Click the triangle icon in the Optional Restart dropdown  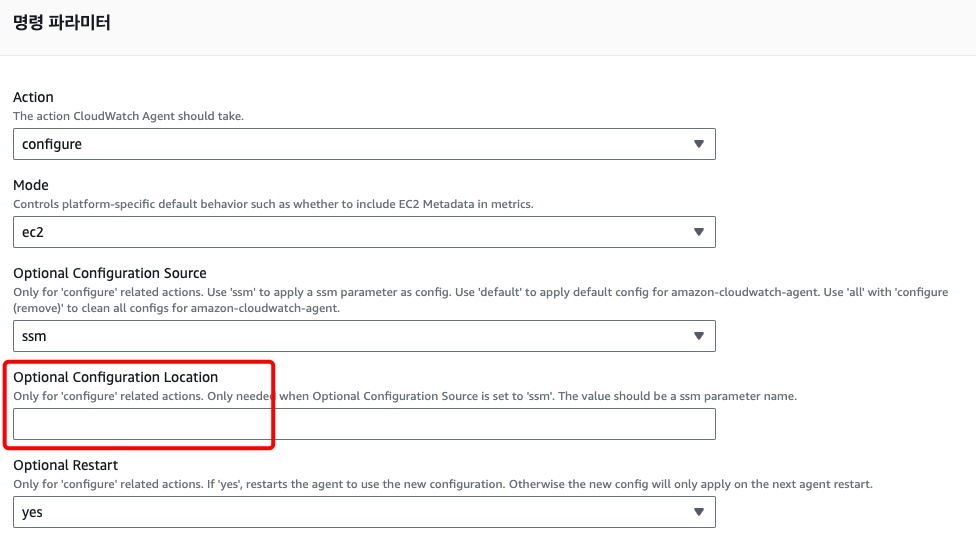tap(698, 513)
